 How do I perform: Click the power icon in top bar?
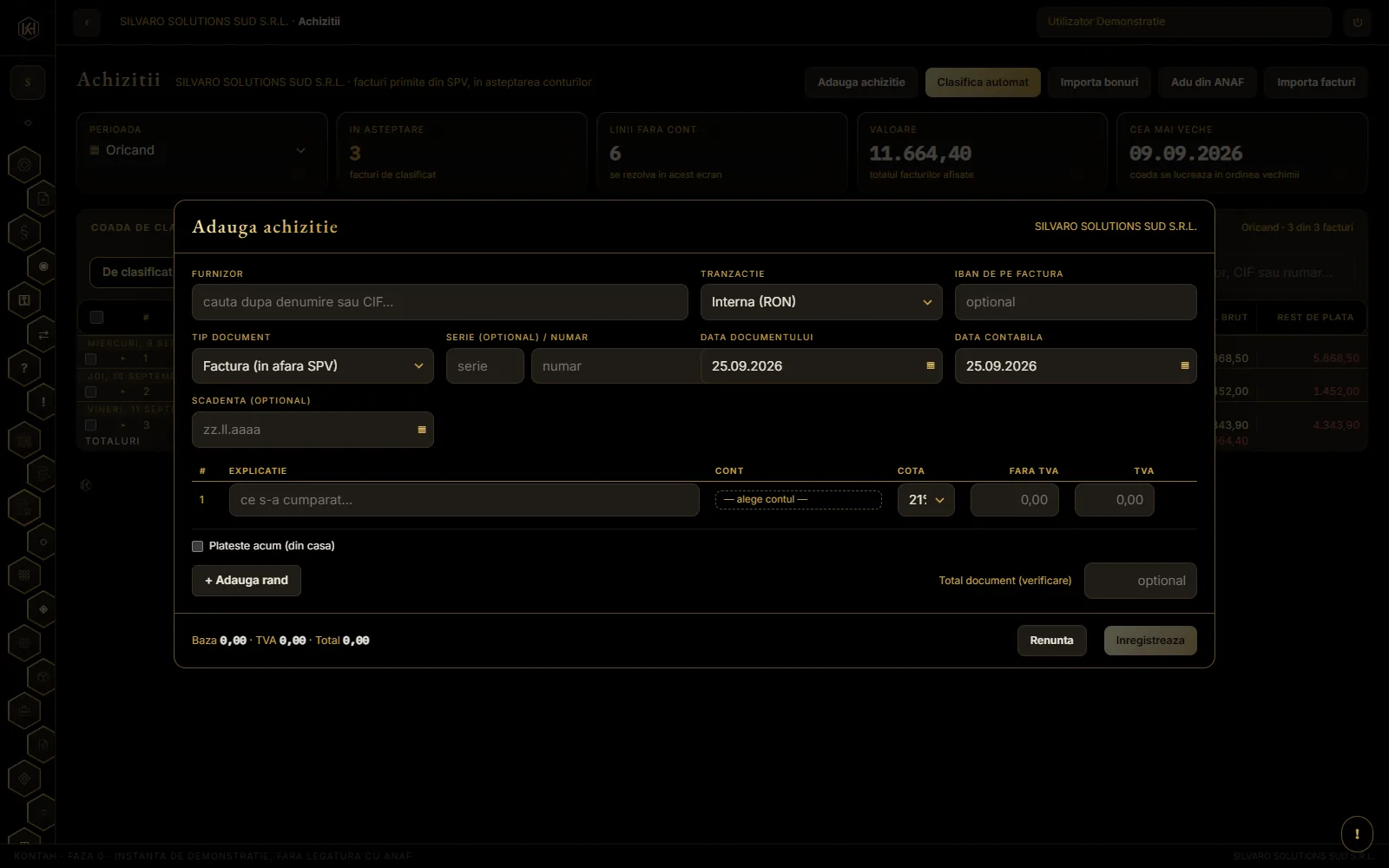(1358, 23)
